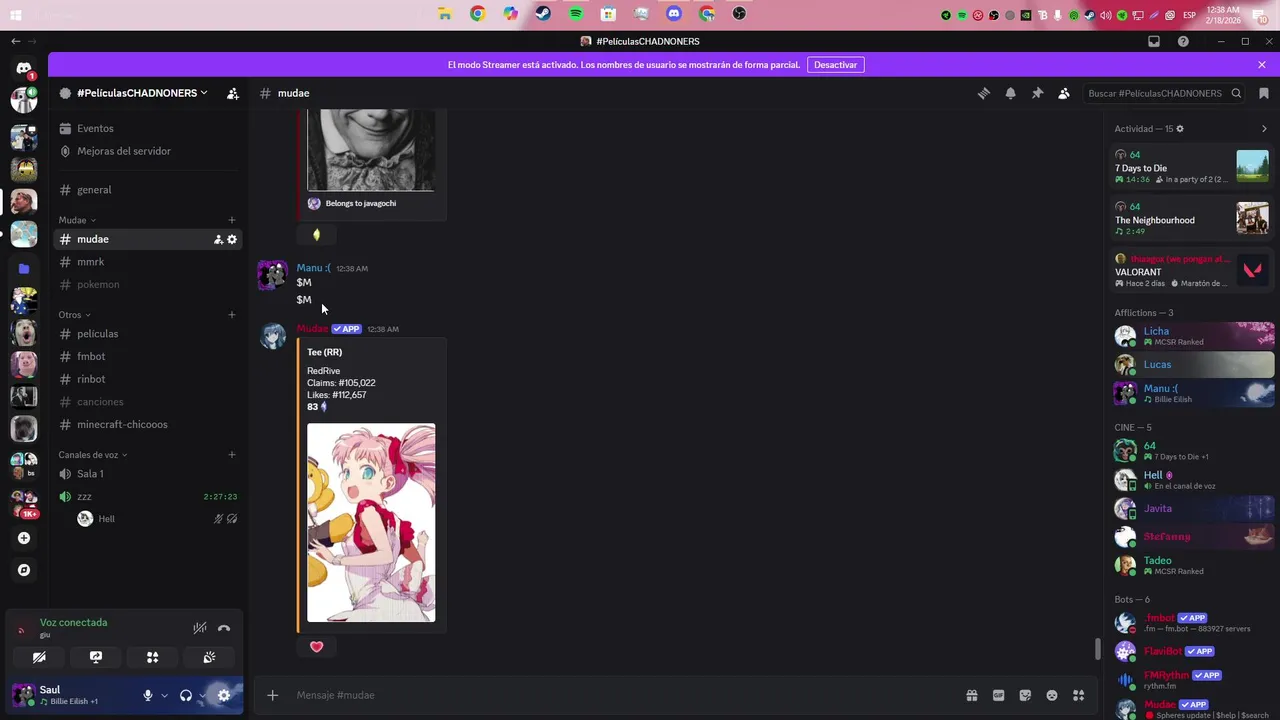Show pinned messages
The width and height of the screenshot is (1280, 720).
click(1037, 93)
